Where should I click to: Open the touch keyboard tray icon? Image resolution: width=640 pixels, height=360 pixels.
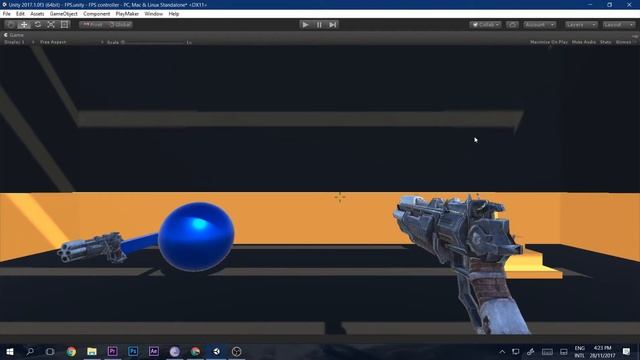[547, 351]
